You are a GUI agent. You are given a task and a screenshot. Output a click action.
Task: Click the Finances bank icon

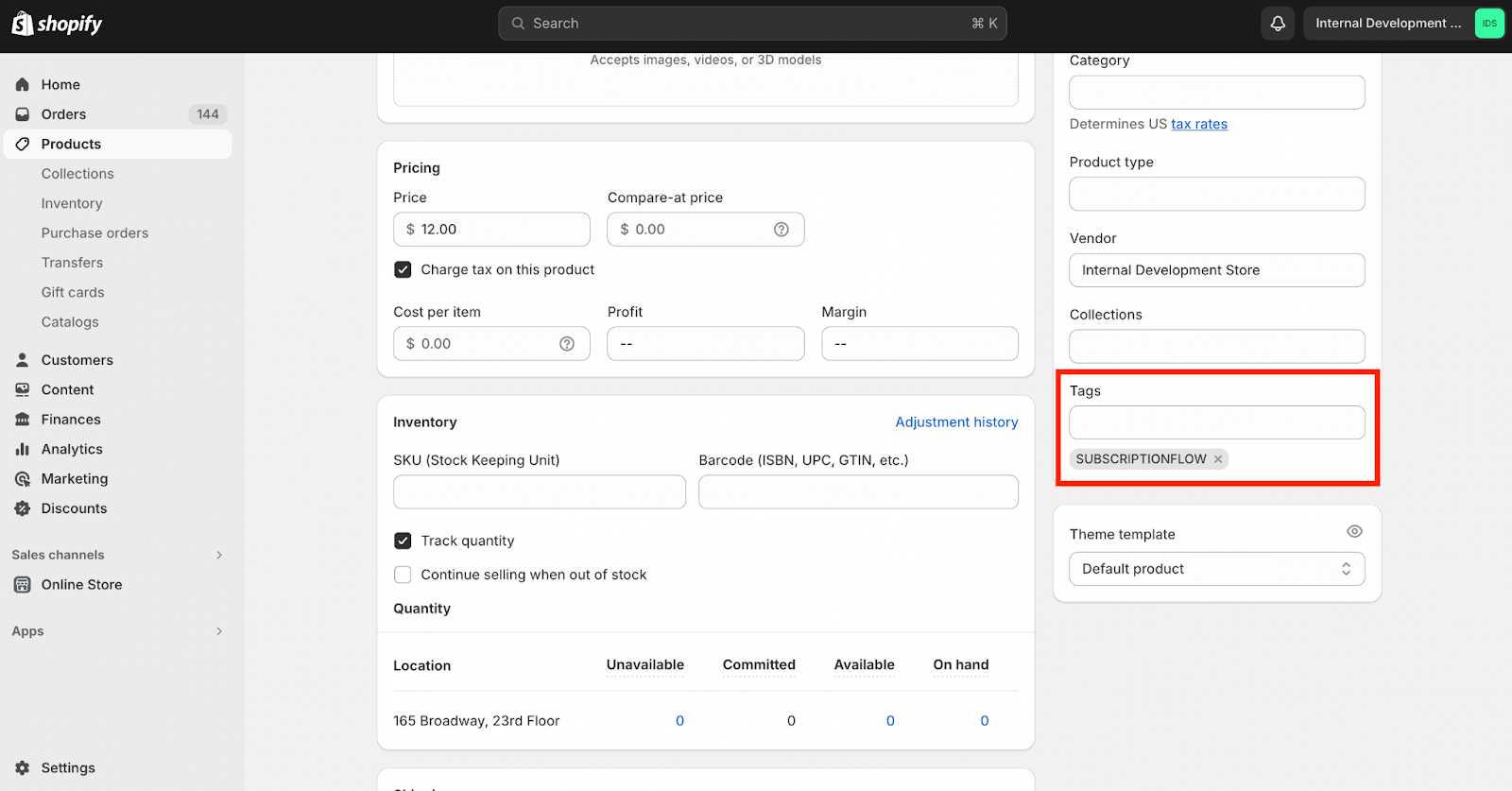(23, 420)
